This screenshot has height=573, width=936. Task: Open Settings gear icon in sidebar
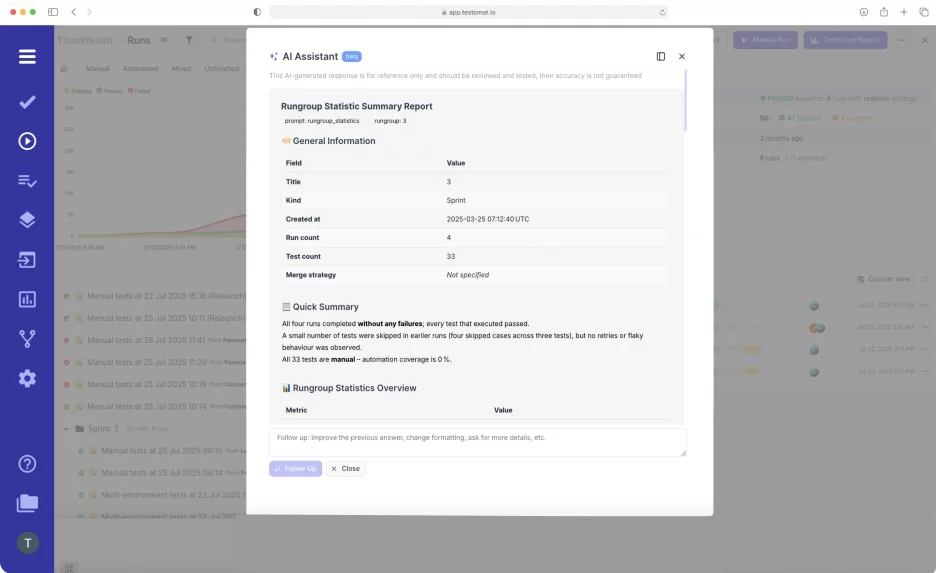(x=27, y=378)
